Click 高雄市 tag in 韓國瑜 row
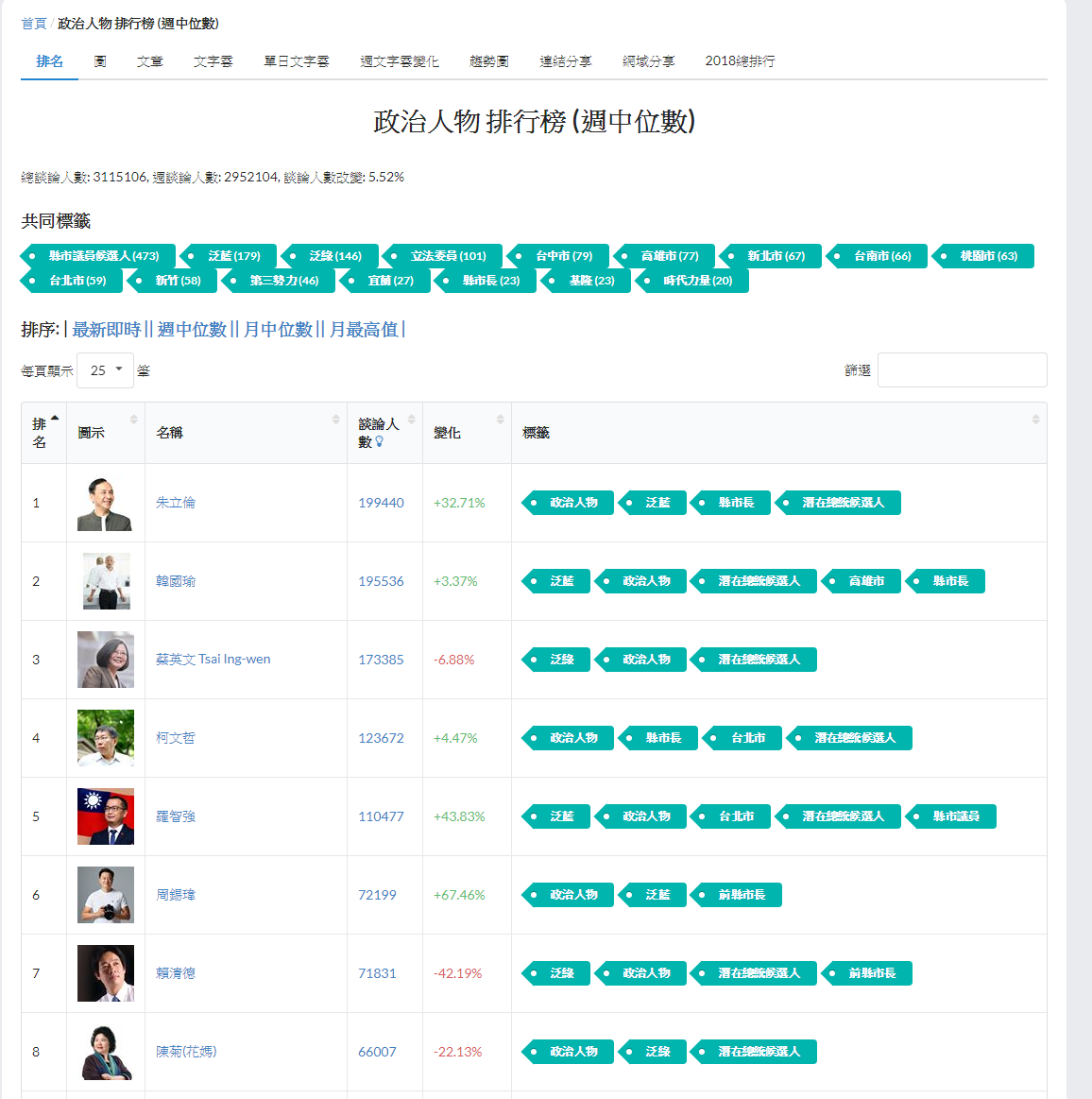Screen dimensions: 1092x1099 (861, 581)
